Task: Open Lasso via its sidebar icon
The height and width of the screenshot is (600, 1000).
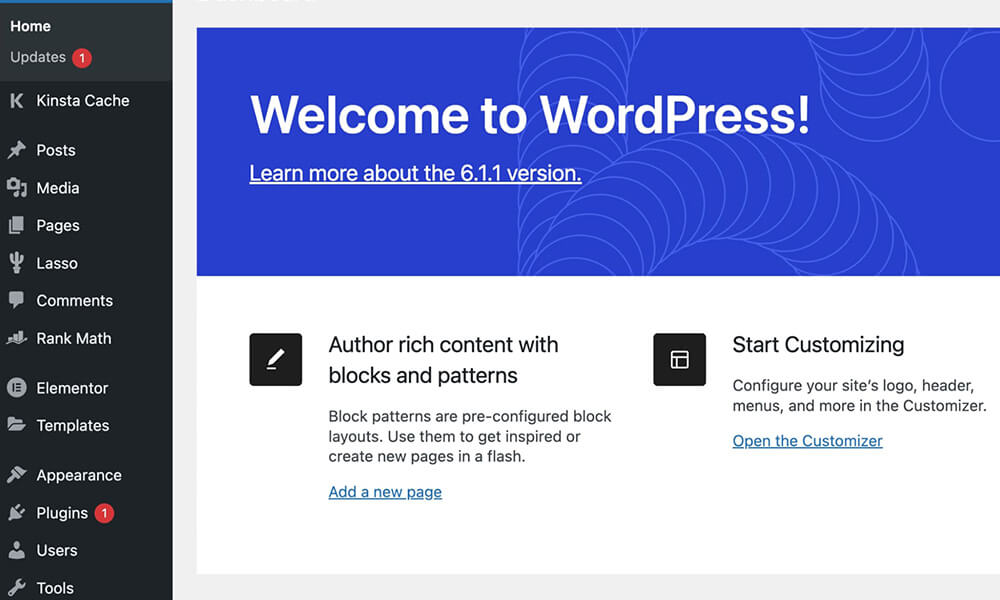Action: tap(17, 263)
